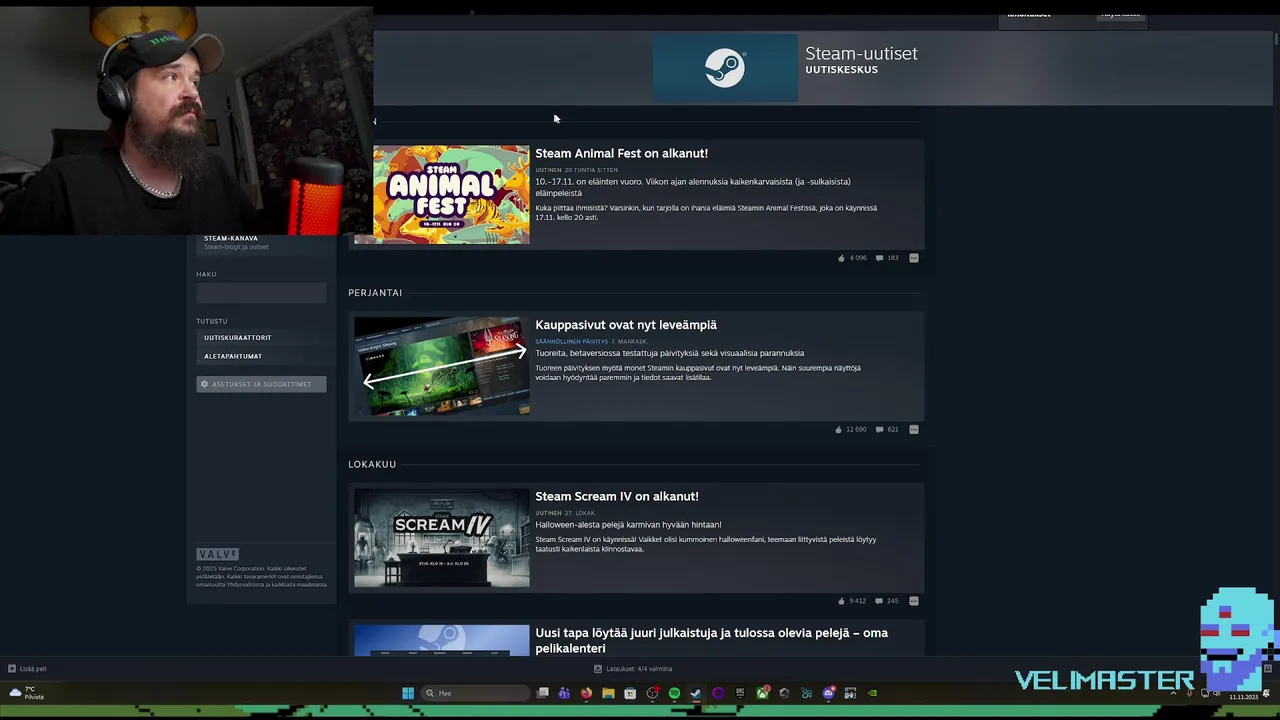Open Microsoft Teams from the taskbar
1280x720 pixels.
pos(564,693)
